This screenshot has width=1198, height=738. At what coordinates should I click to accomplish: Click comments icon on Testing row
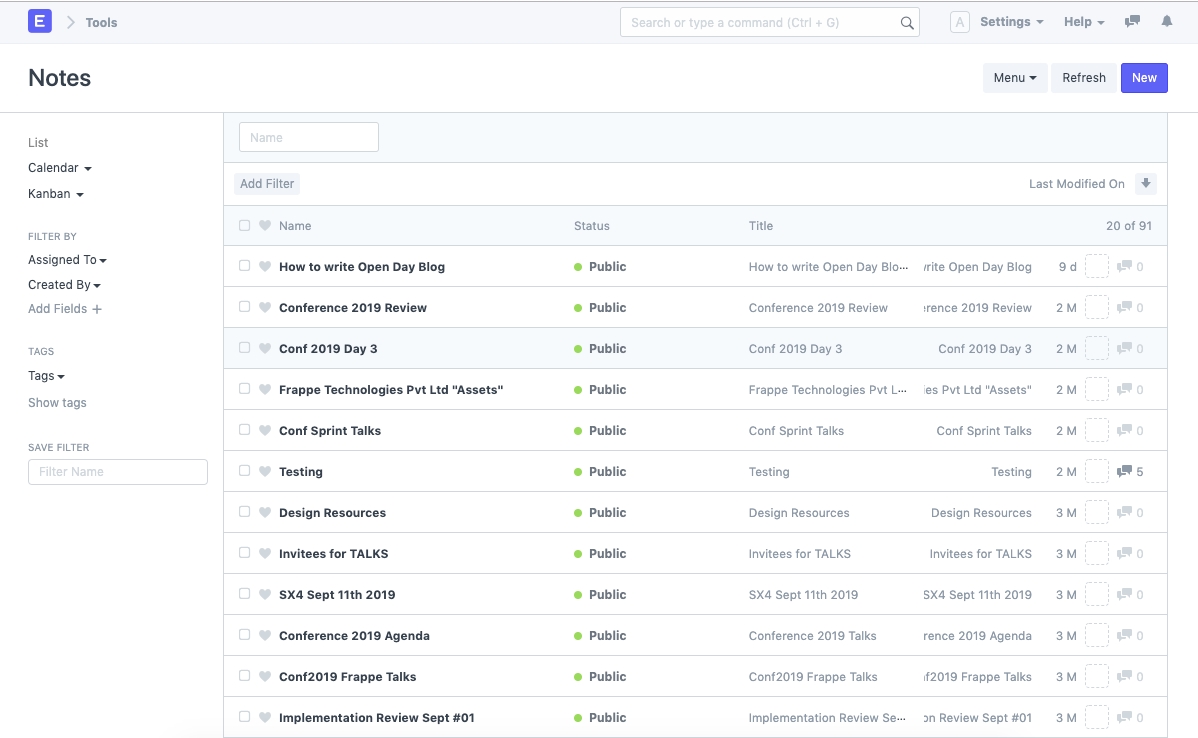coord(1124,472)
